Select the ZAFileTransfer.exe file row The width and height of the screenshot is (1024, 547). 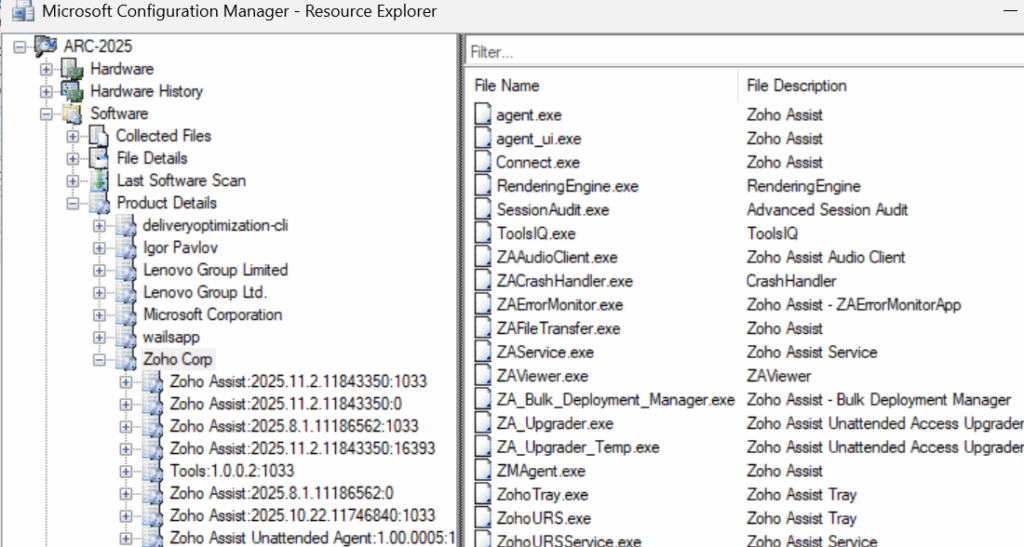pos(558,329)
